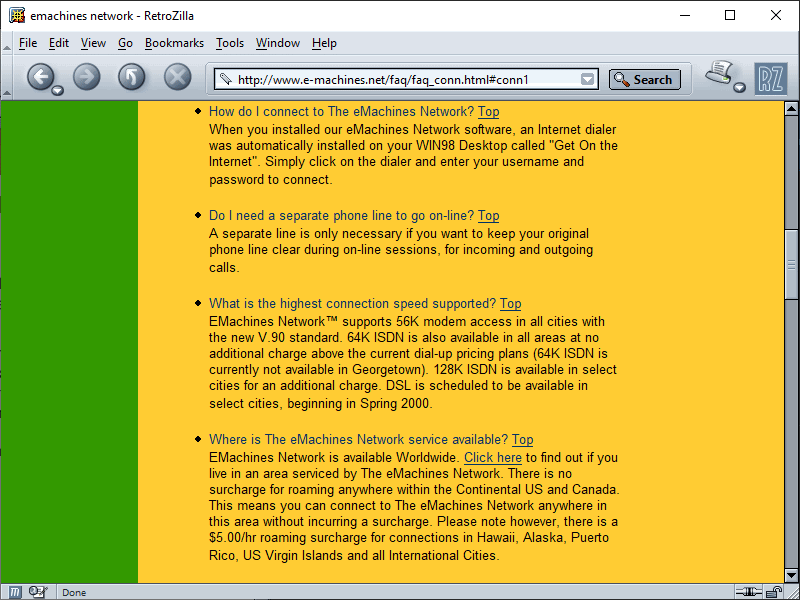Viewport: 800px width, 600px height.
Task: Click the Stop loading button
Action: point(177,77)
